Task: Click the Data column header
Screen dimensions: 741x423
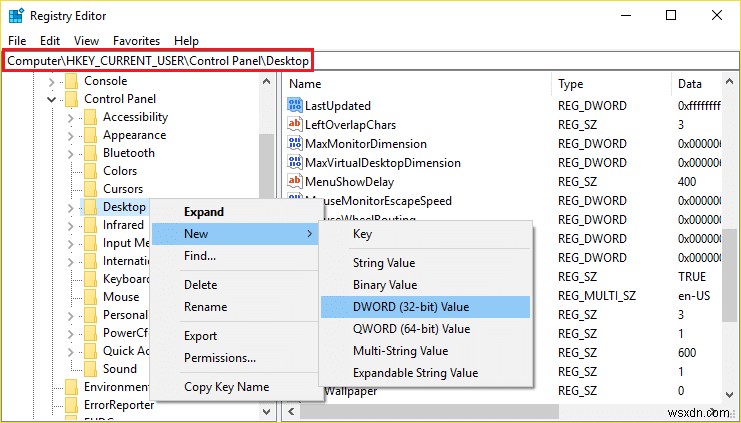Action: tap(698, 84)
